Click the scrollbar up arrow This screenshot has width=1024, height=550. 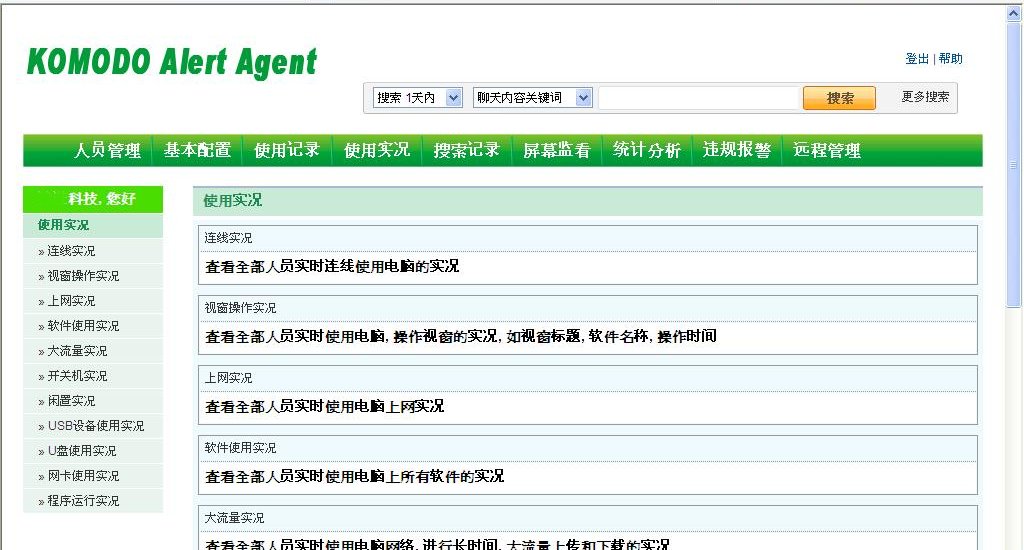coord(1014,14)
